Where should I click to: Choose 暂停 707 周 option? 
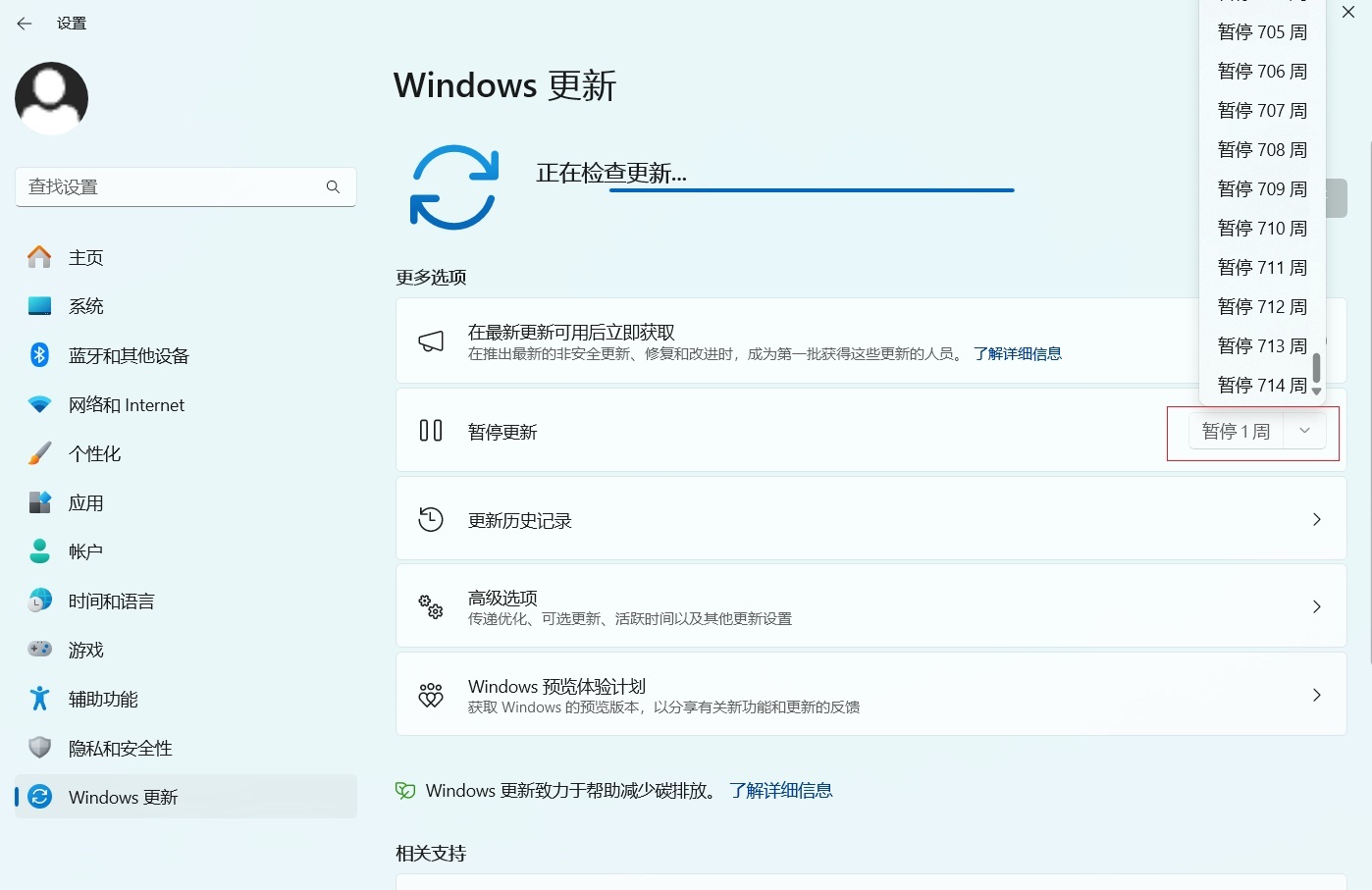(x=1262, y=111)
